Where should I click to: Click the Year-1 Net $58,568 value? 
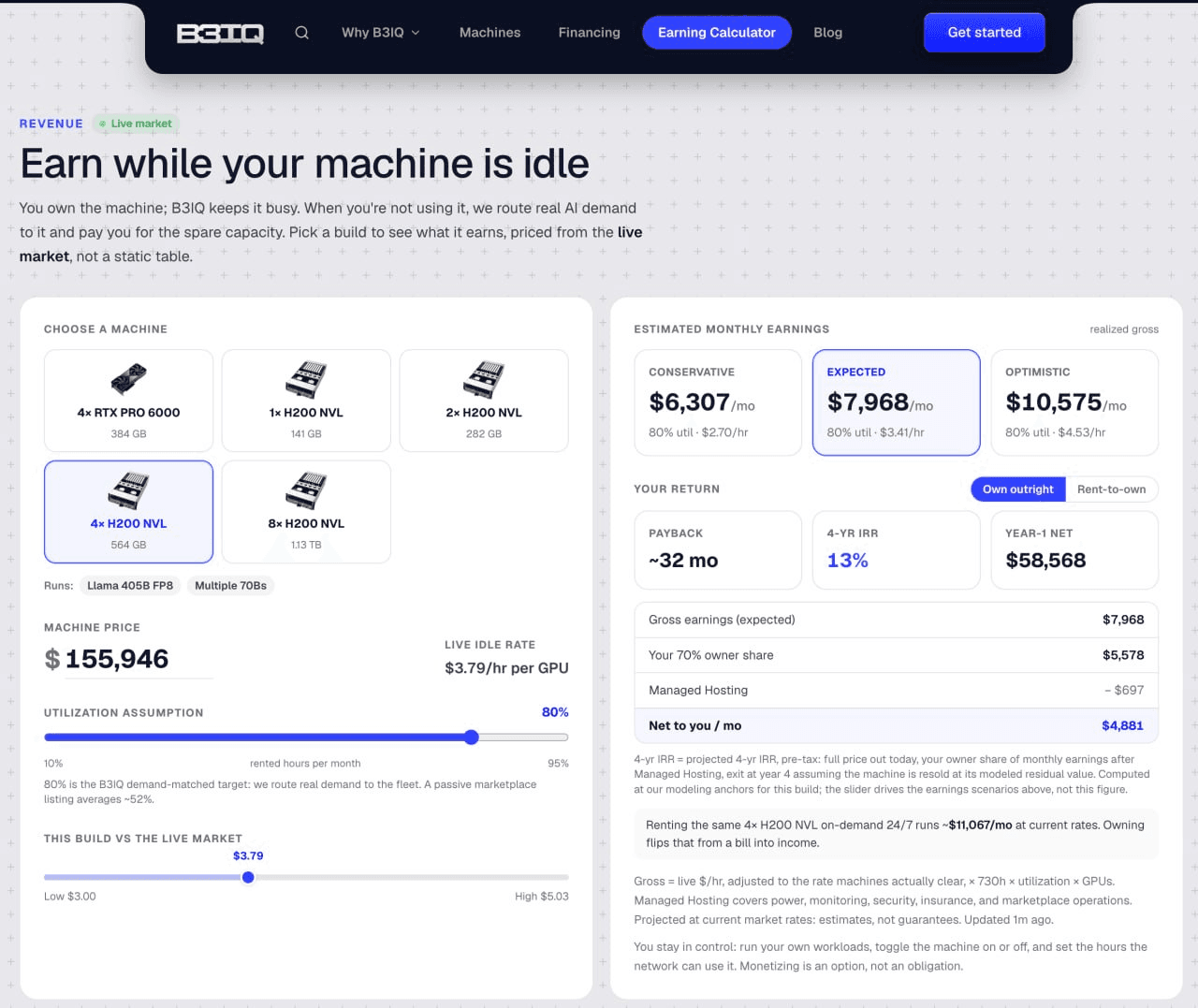[x=1045, y=561]
